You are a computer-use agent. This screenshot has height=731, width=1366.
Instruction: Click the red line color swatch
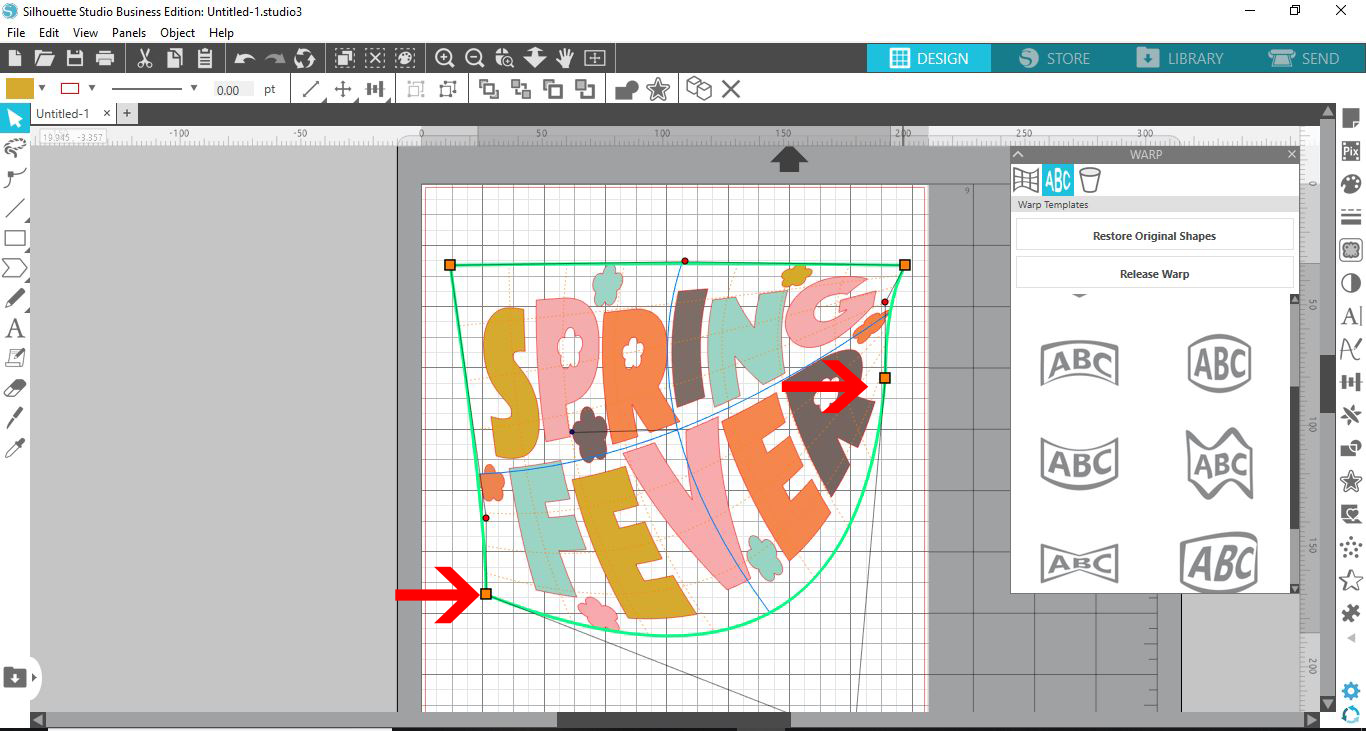[x=70, y=88]
